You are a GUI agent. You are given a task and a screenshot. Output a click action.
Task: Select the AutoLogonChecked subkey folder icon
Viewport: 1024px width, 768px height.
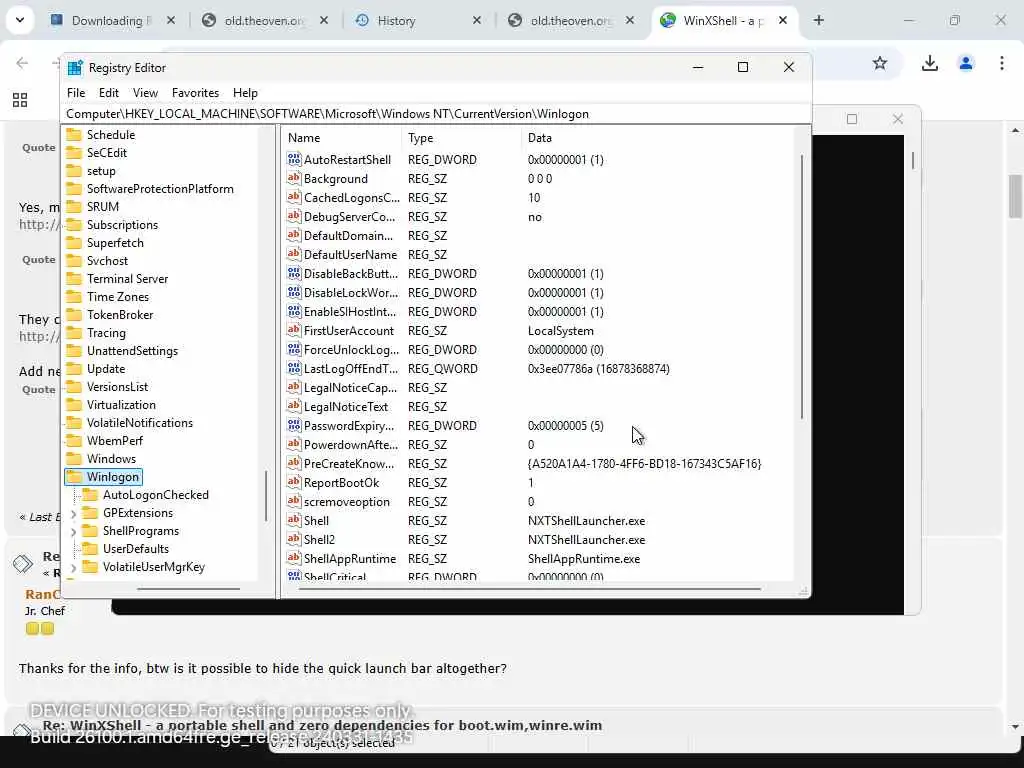coord(90,495)
